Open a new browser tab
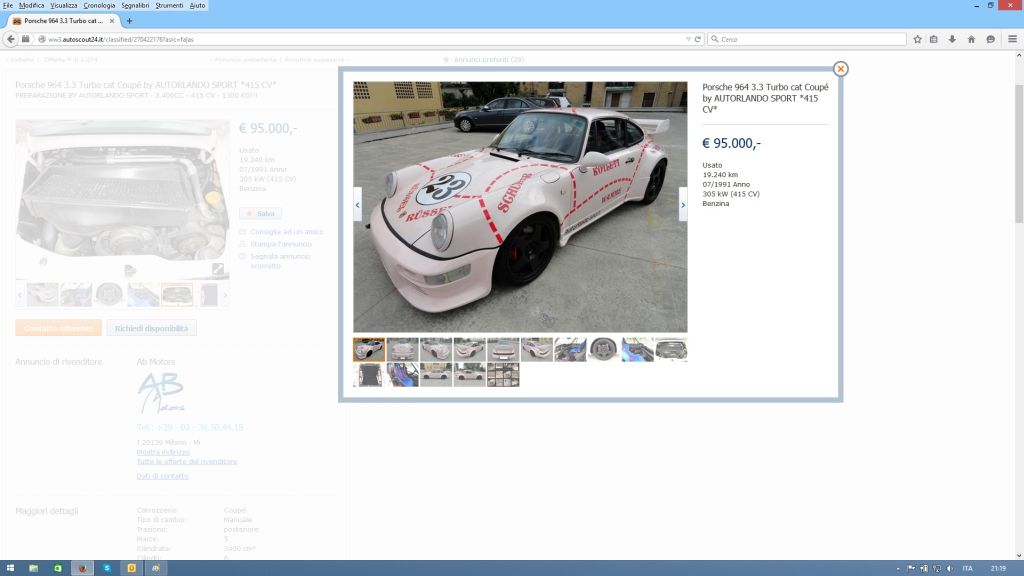Image resolution: width=1024 pixels, height=576 pixels. pos(129,21)
